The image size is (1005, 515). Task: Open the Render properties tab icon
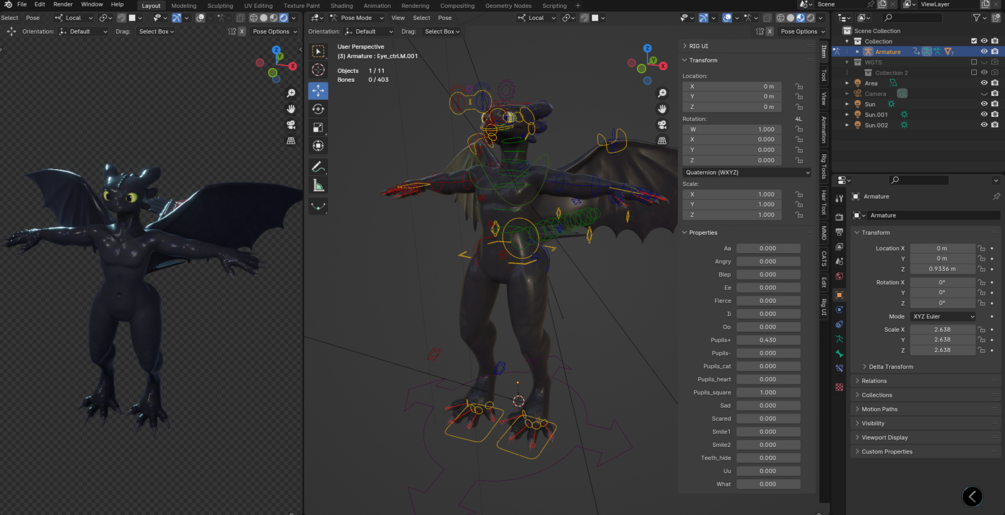coord(840,218)
